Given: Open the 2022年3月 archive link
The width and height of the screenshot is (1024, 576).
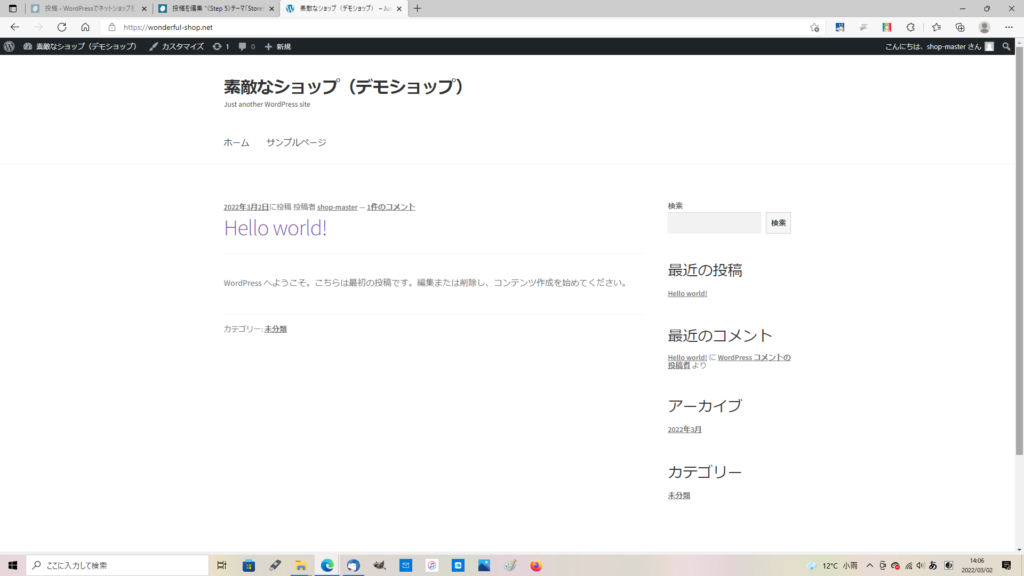Looking at the screenshot, I should pos(685,430).
